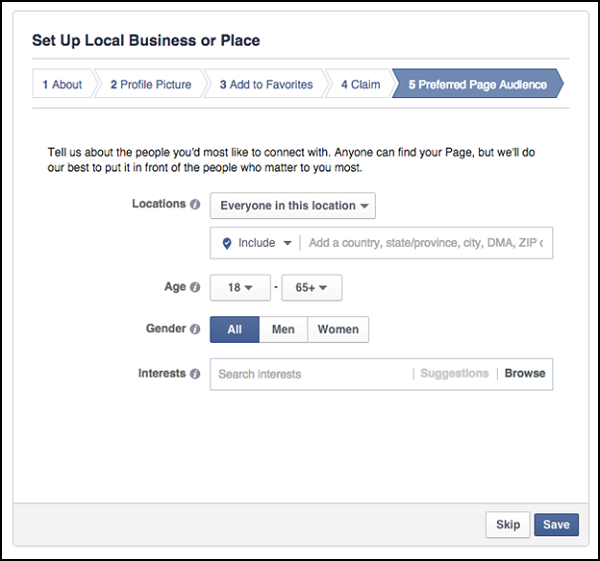Choose Women as target gender
600x561 pixels.
(x=338, y=330)
